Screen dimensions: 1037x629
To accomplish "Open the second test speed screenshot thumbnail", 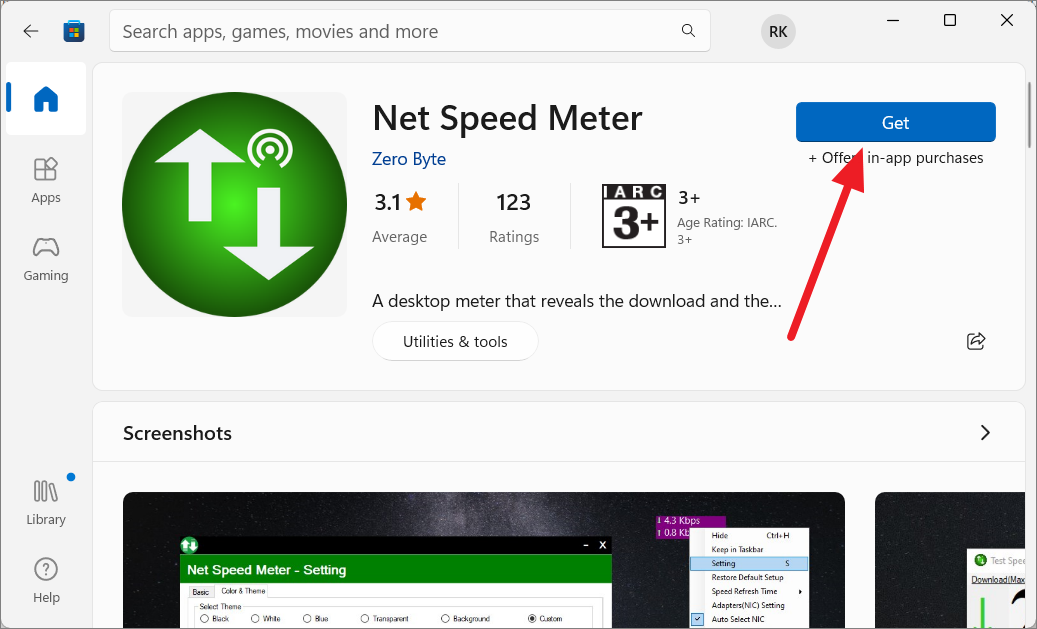I will point(950,560).
